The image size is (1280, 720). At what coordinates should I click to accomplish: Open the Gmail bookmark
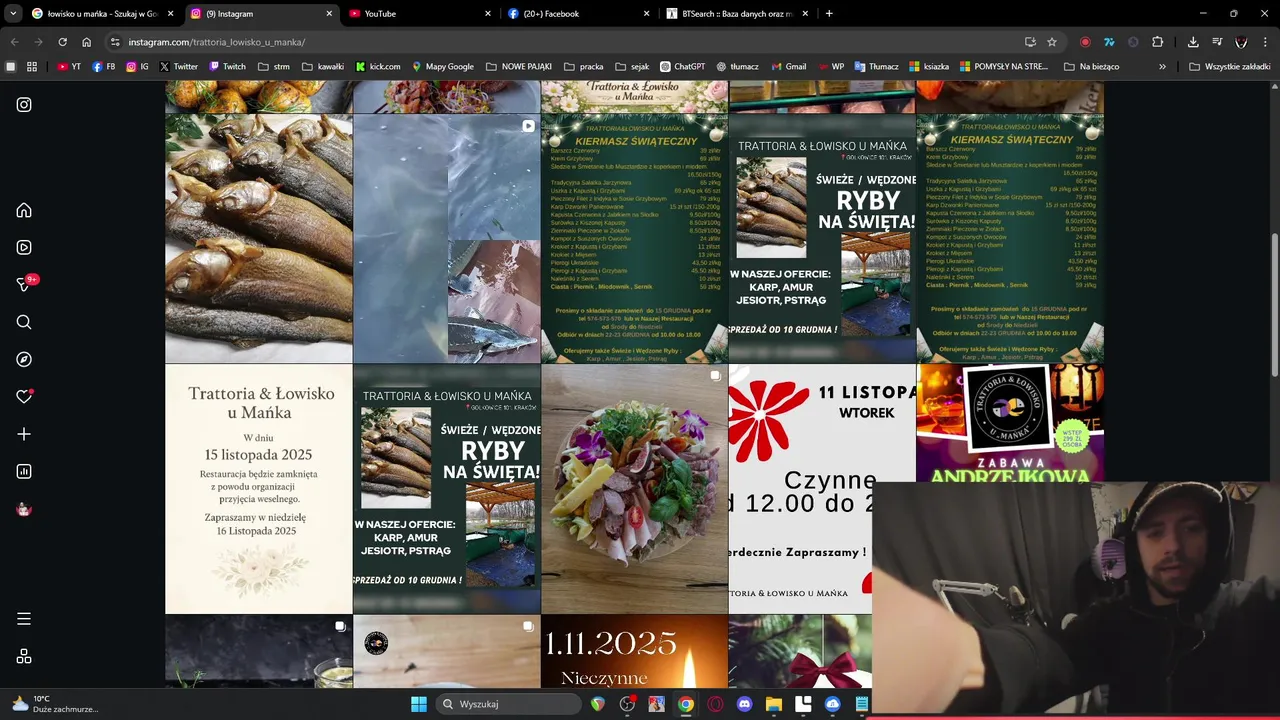788,67
